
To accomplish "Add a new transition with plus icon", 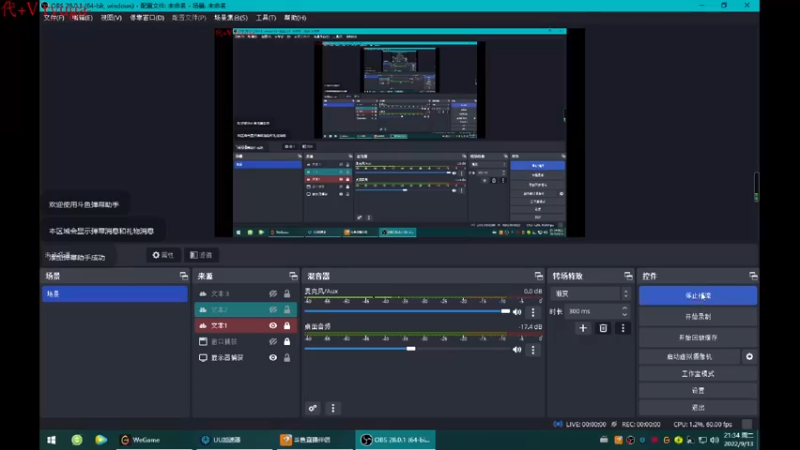I will (x=583, y=328).
